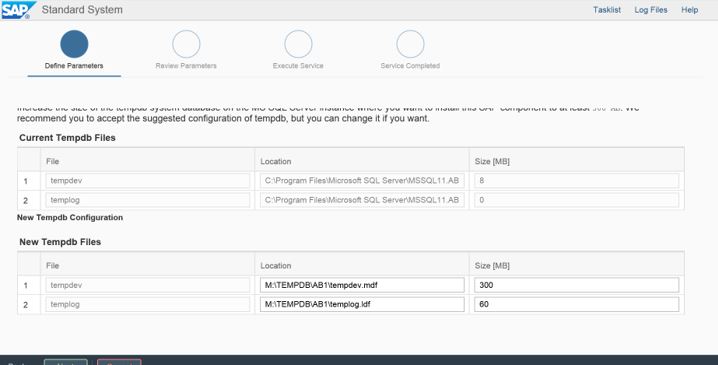Click the Location header in Current Tempdb Files
Screen dimensions: 718x365
276,161
